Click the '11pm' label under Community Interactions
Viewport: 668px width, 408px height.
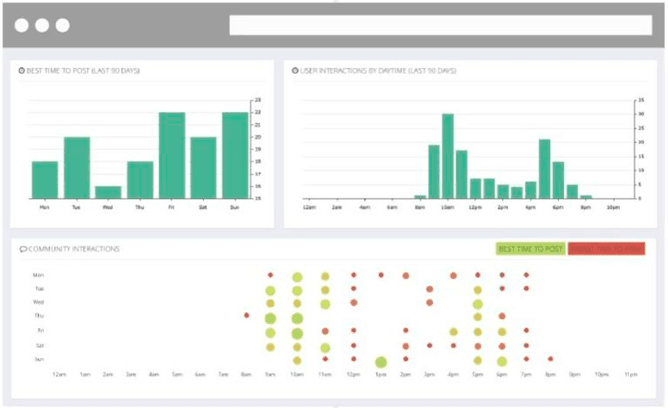[x=631, y=374]
